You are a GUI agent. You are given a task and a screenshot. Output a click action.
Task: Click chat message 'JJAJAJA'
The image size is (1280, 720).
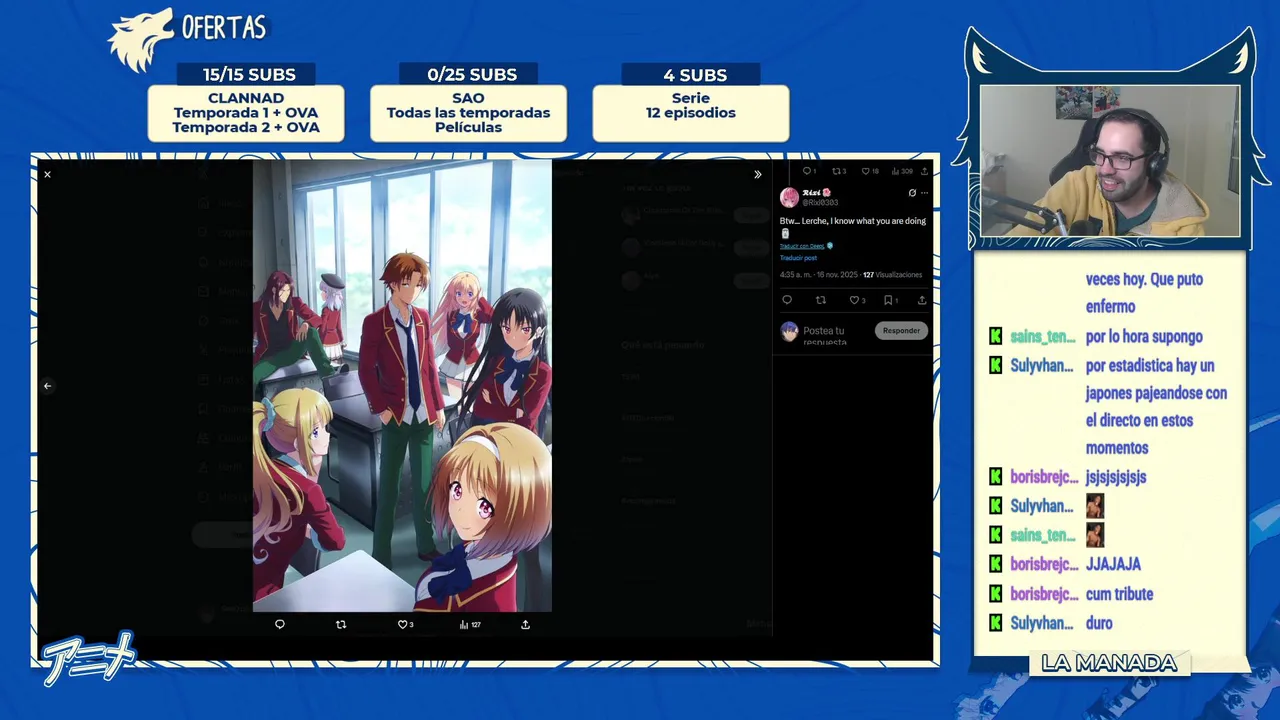pos(1113,565)
